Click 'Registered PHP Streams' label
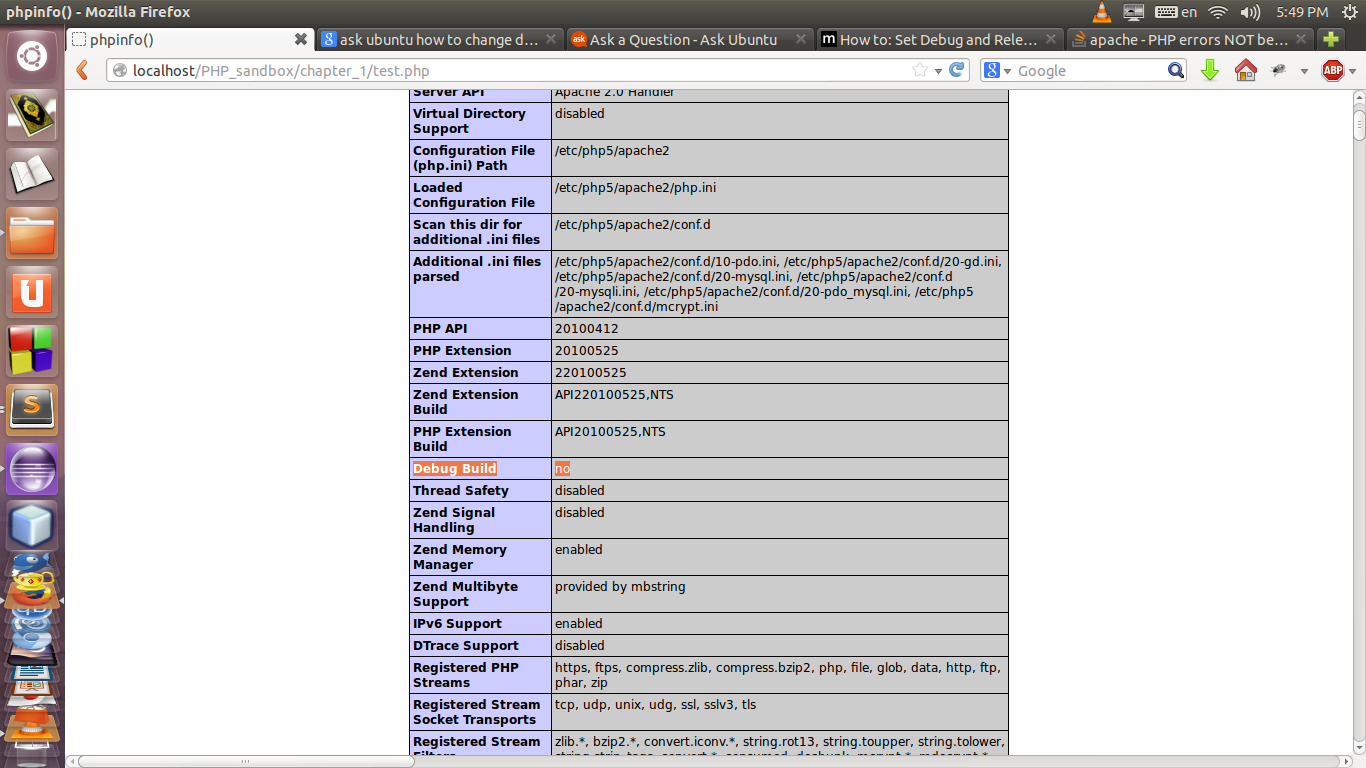 (466, 675)
